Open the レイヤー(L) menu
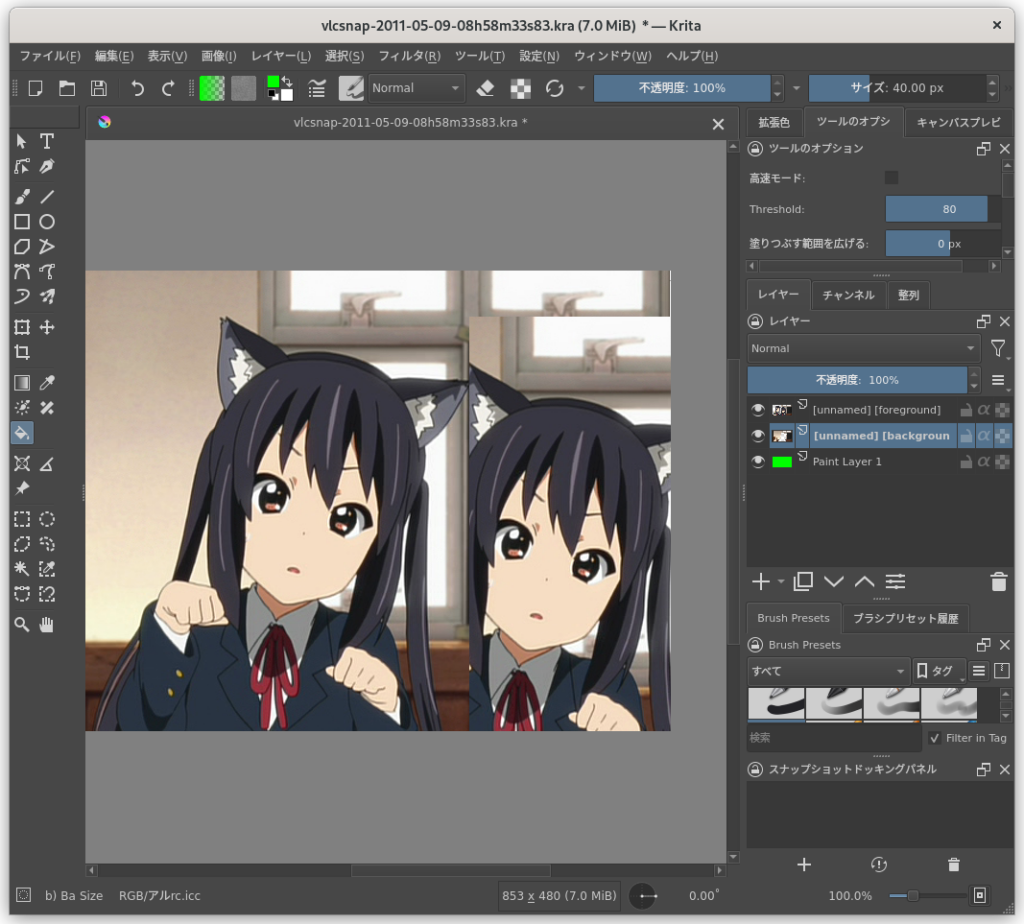 tap(281, 56)
